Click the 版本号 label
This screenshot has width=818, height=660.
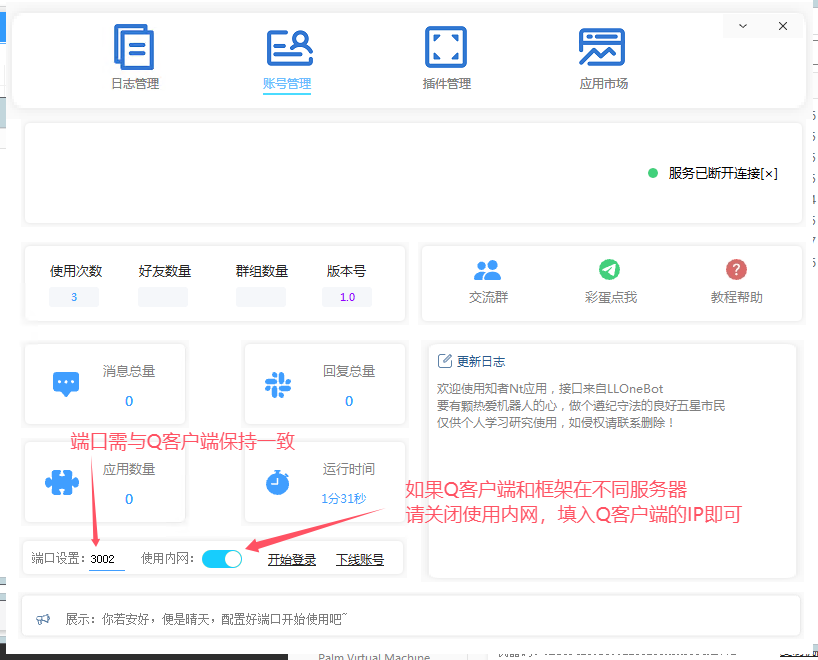[x=346, y=271]
